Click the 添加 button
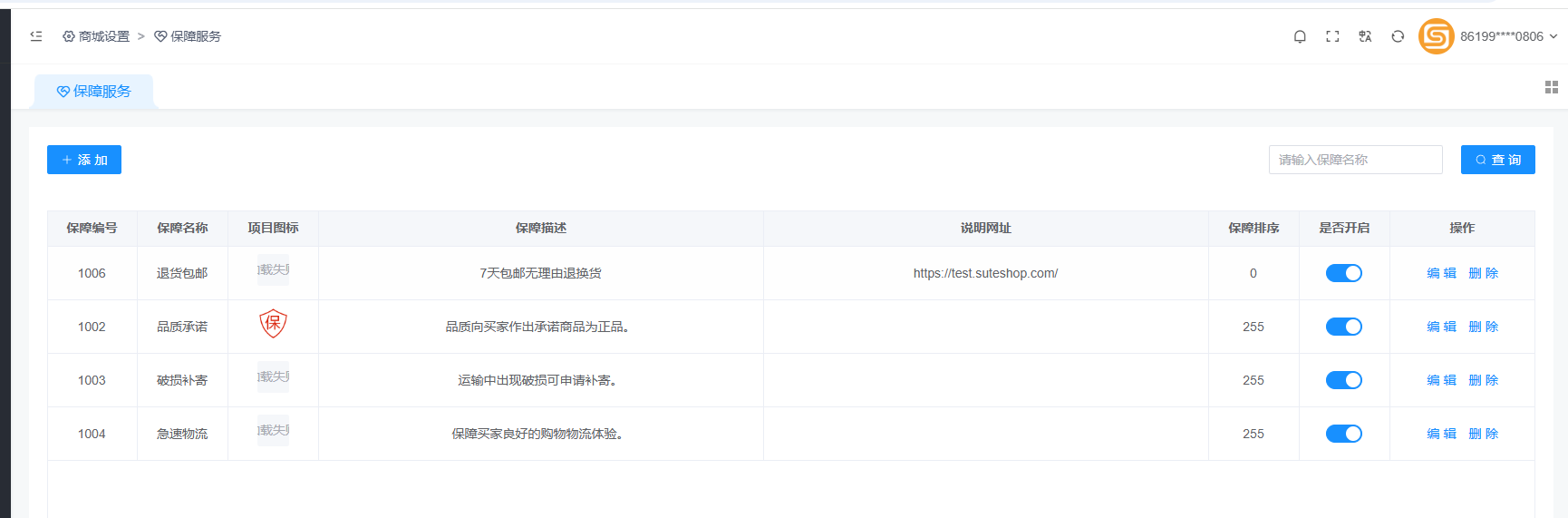The image size is (1568, 518). coord(84,160)
